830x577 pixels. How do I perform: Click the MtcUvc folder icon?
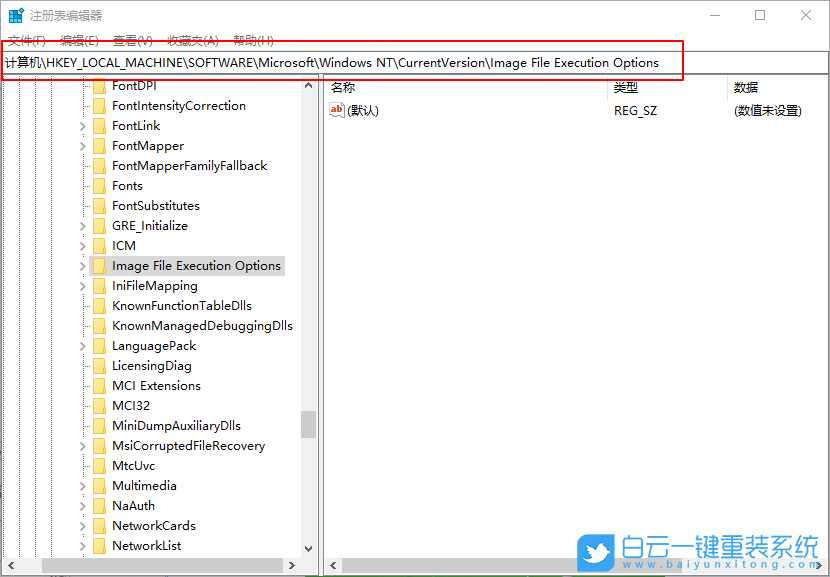pyautogui.click(x=101, y=465)
